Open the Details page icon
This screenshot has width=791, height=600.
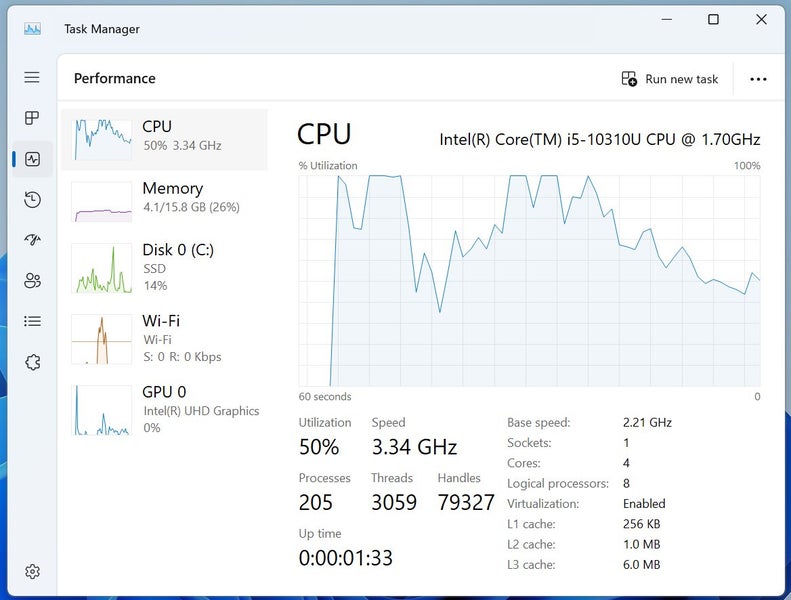tap(32, 321)
